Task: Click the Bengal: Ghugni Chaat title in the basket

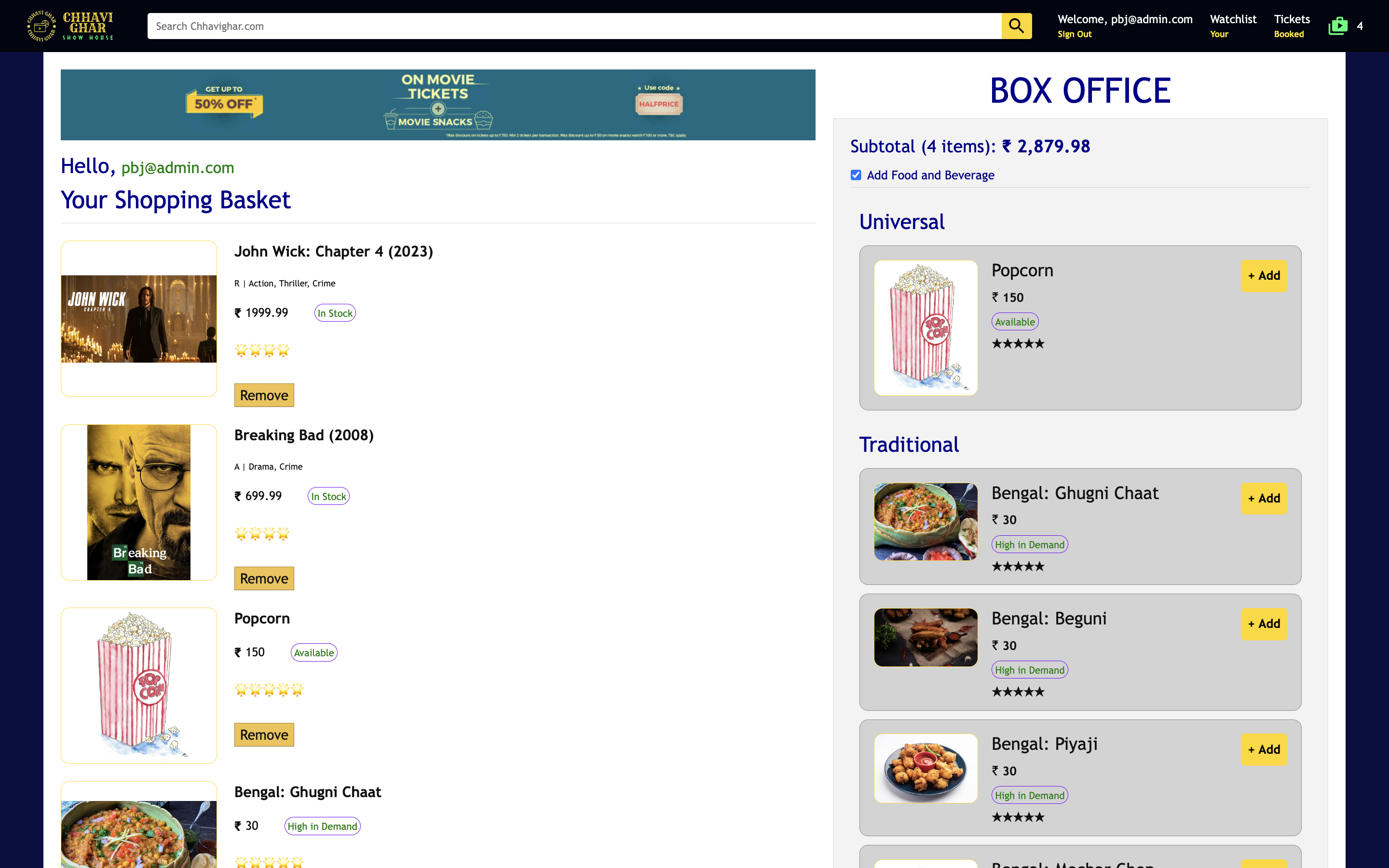Action: (307, 792)
